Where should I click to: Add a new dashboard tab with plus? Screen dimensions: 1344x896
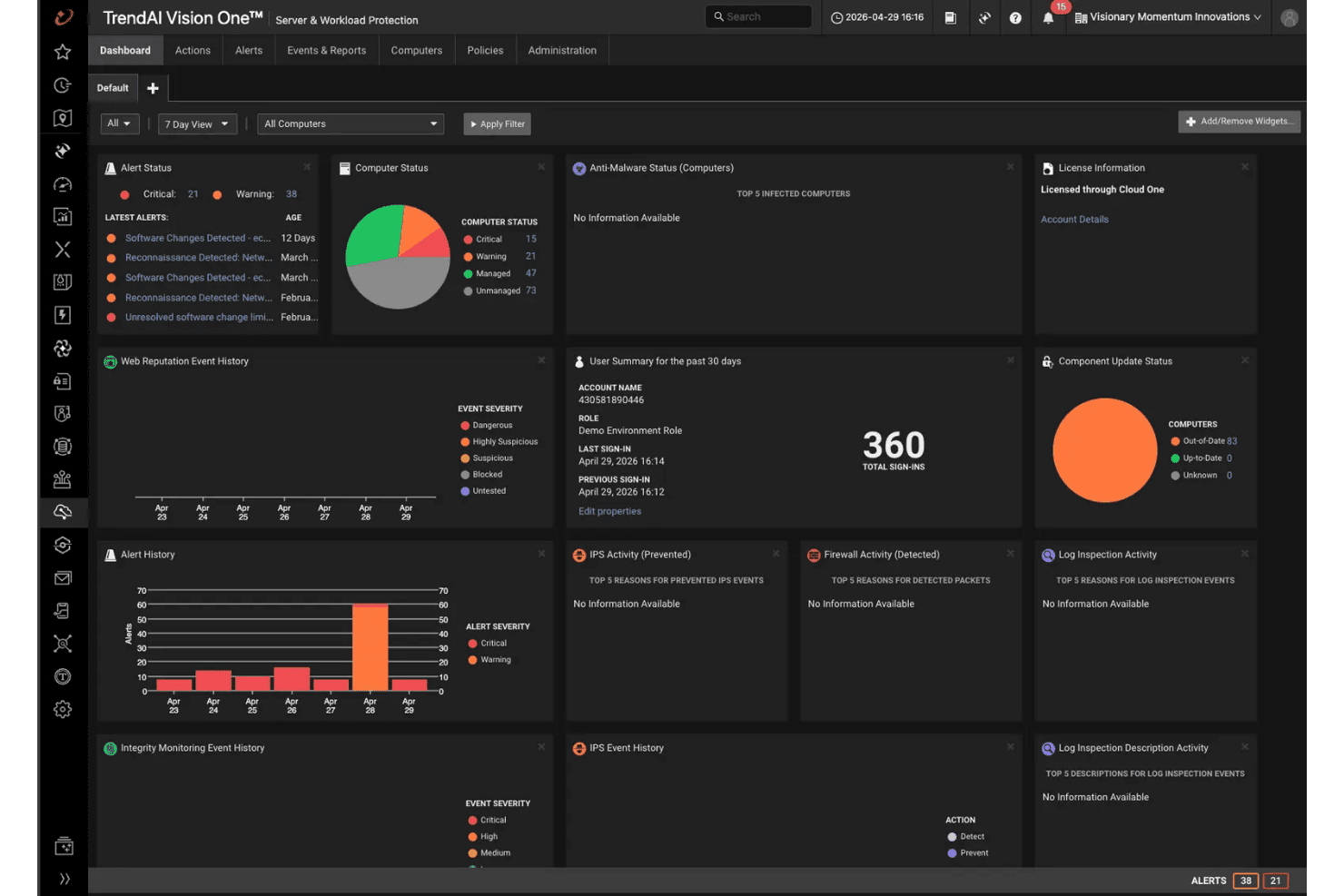(153, 88)
